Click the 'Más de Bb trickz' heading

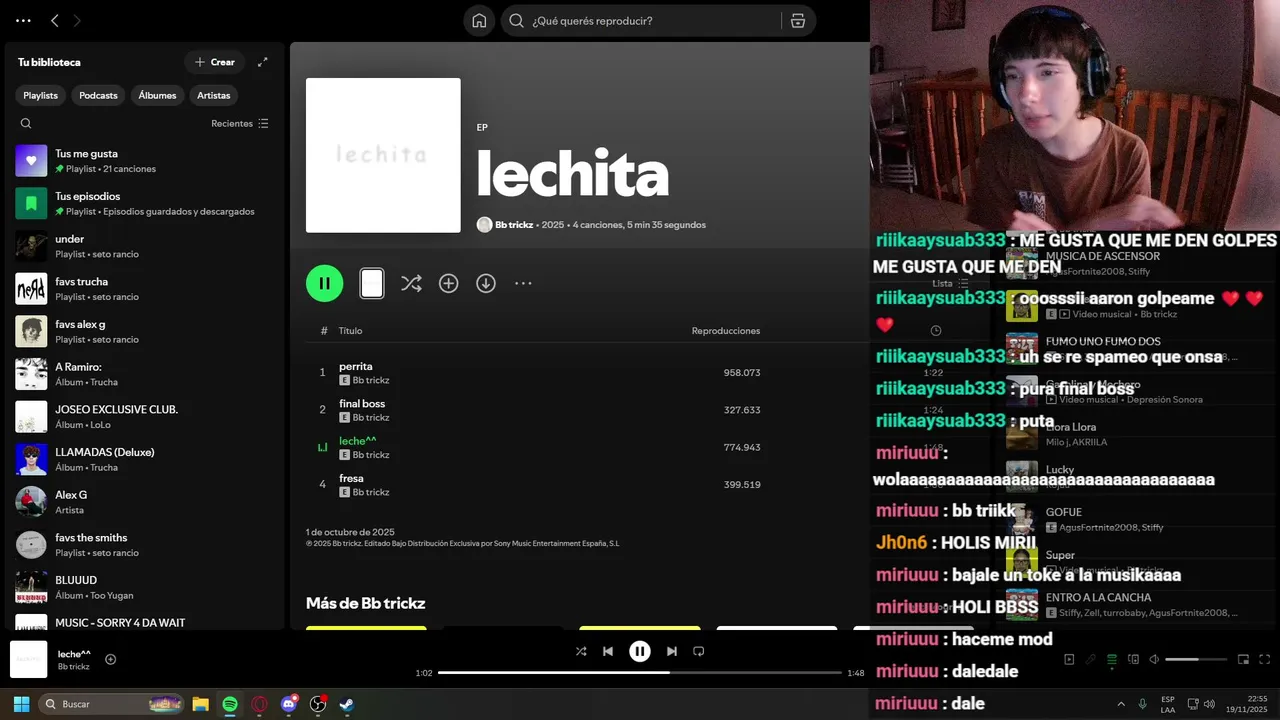coord(365,603)
